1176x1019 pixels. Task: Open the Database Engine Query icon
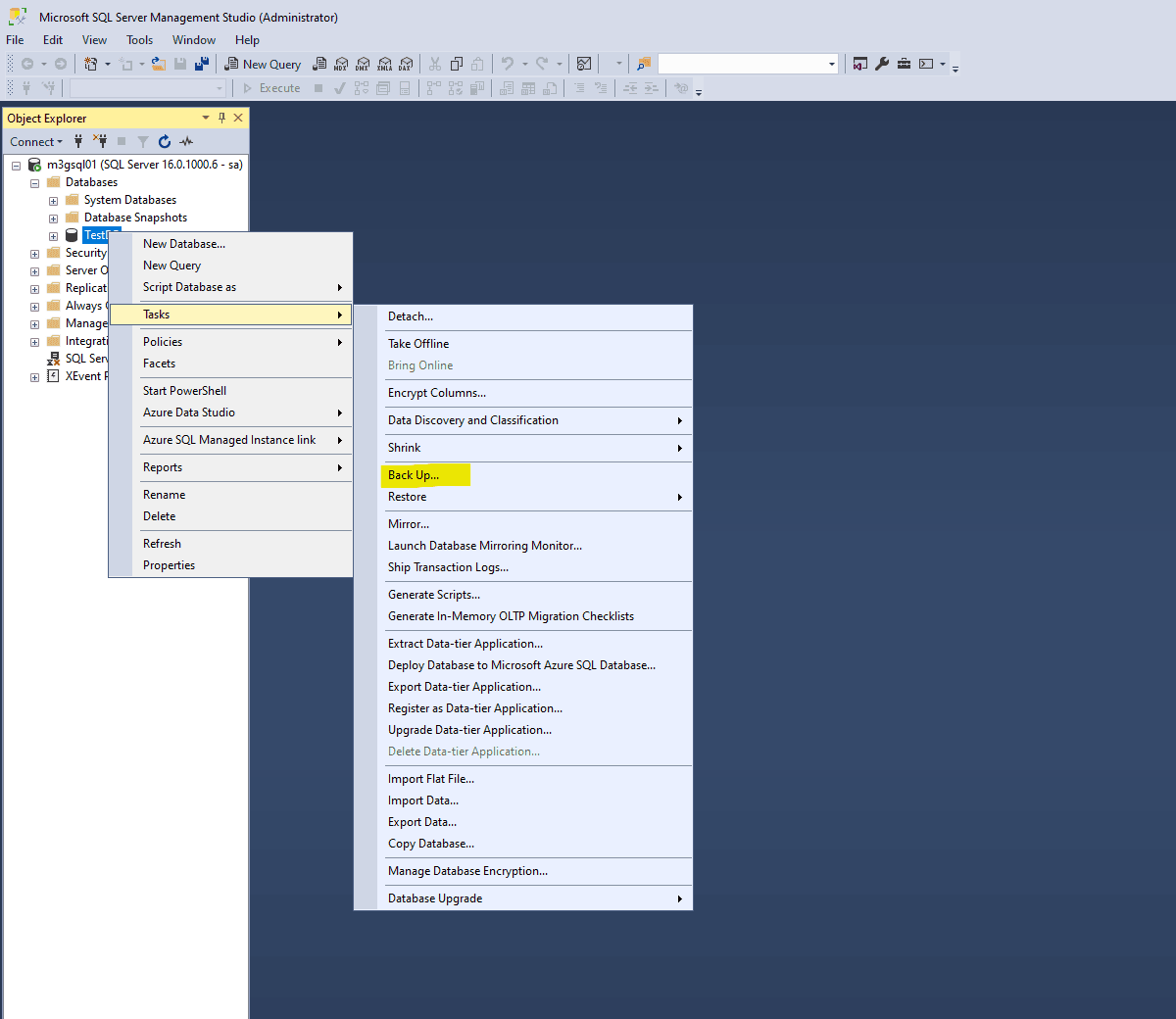tap(319, 64)
